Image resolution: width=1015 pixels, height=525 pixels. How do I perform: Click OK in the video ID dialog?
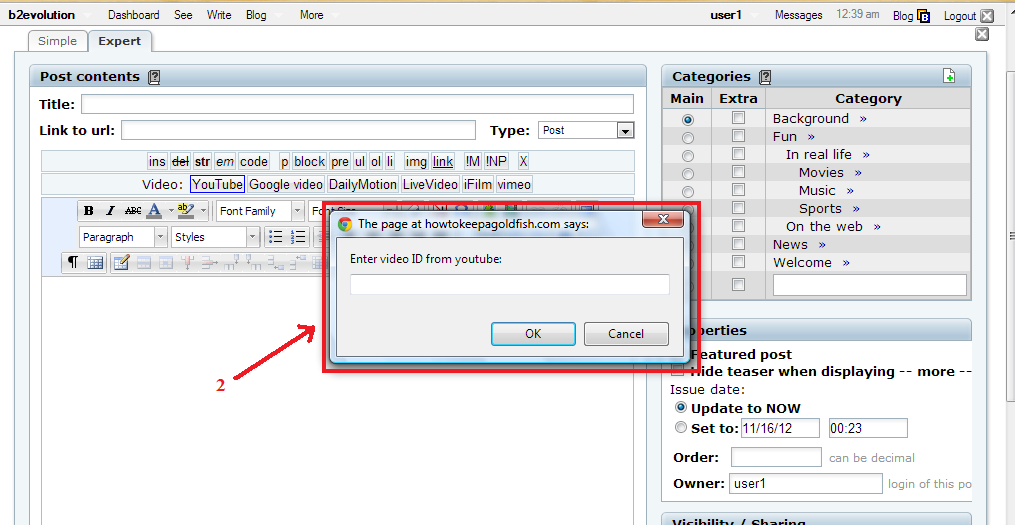533,334
